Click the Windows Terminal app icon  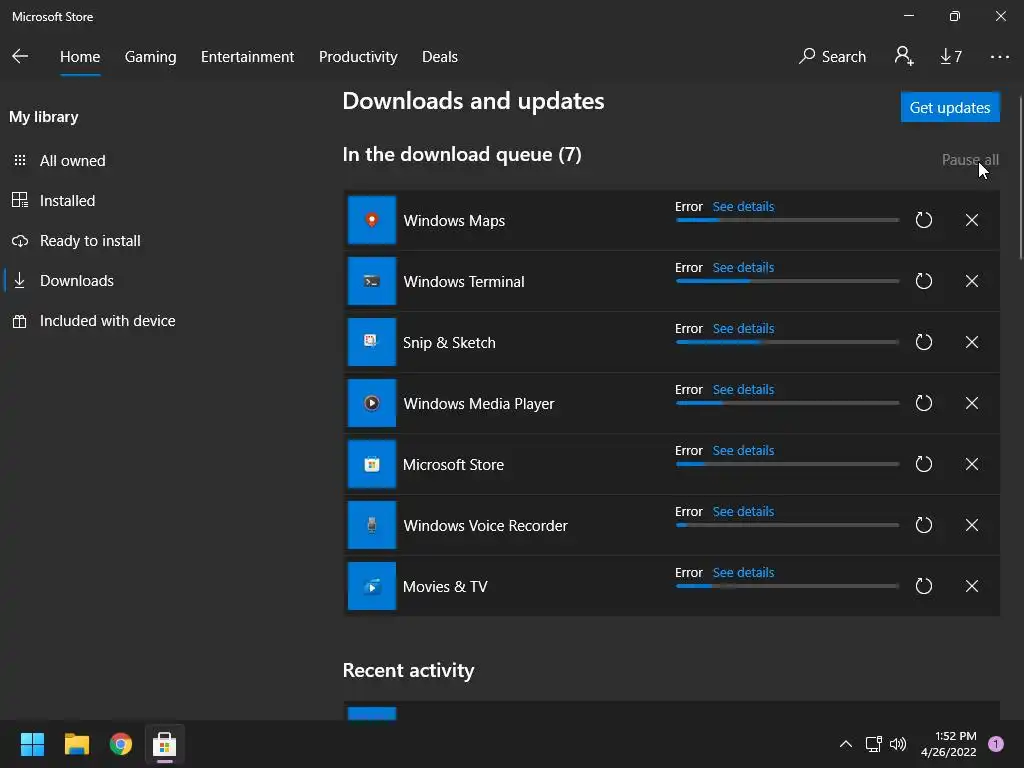click(372, 281)
